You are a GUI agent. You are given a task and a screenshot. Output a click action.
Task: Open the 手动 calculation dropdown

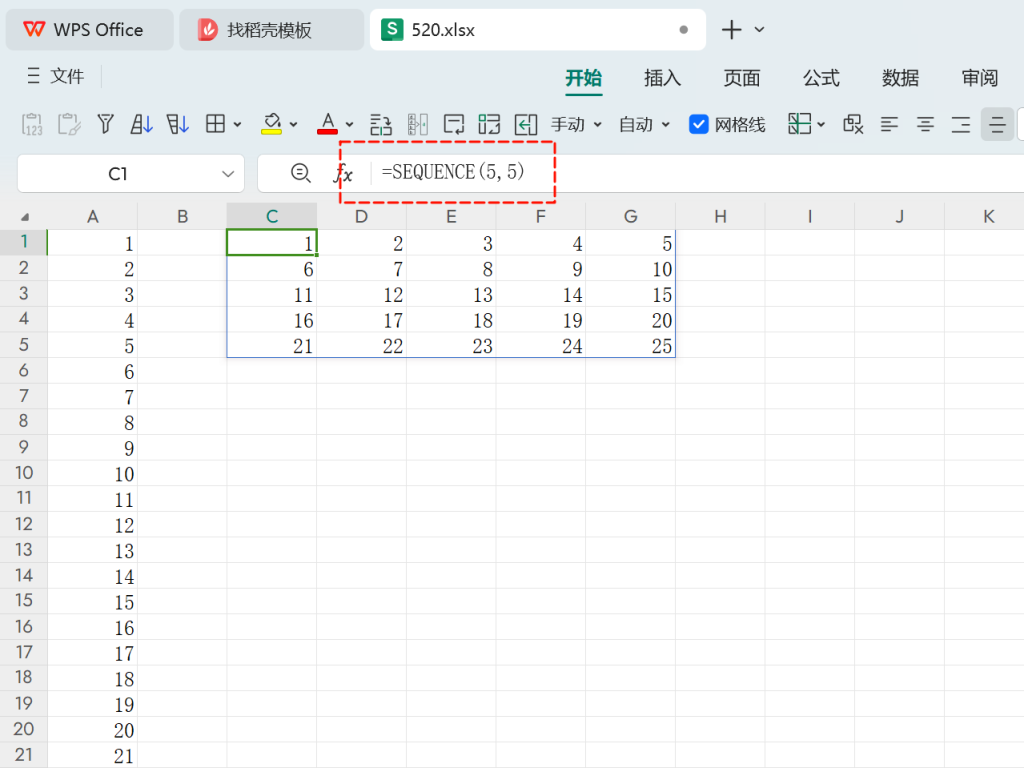coord(576,124)
